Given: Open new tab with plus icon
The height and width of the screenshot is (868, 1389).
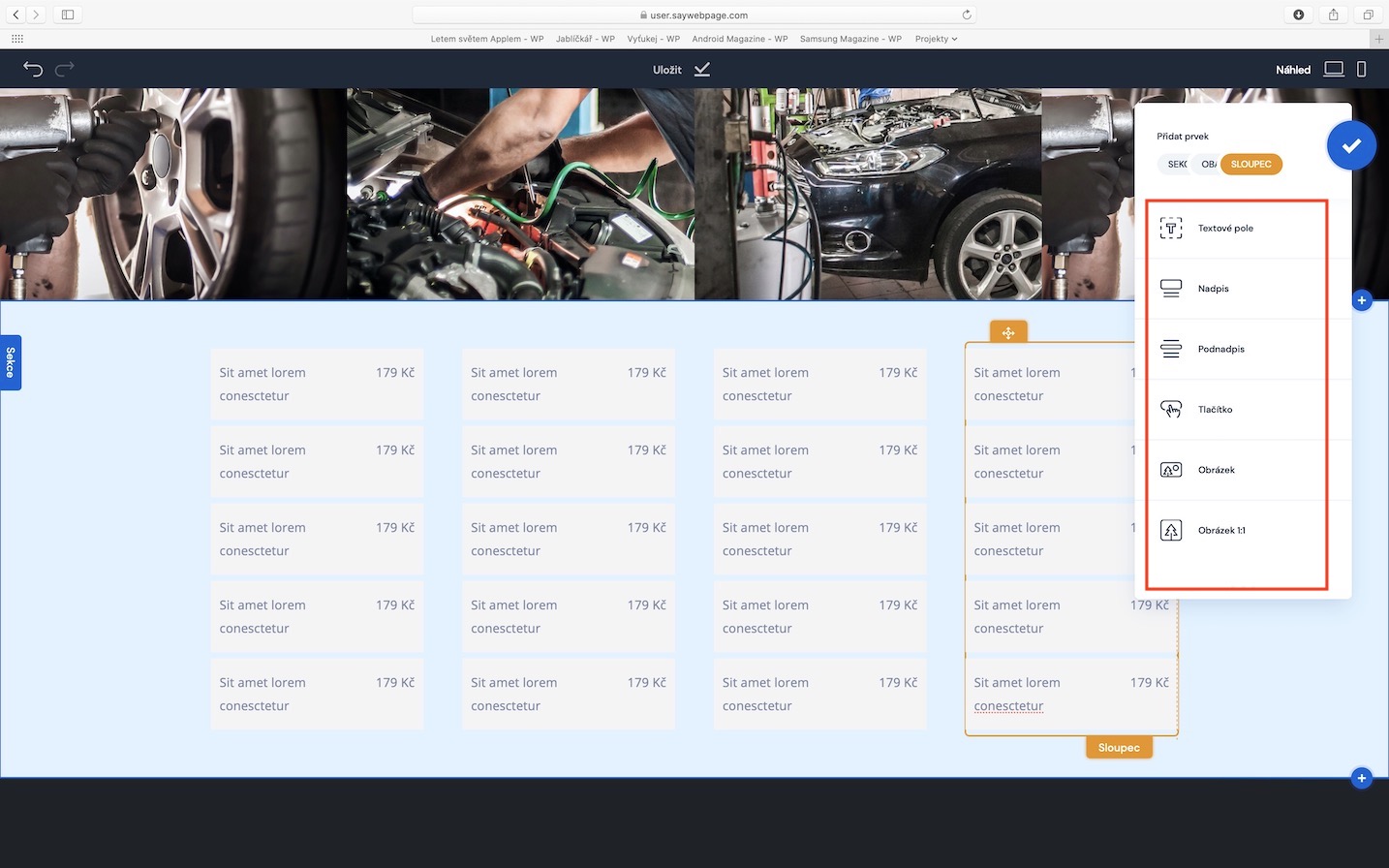Looking at the screenshot, I should 1379,39.
